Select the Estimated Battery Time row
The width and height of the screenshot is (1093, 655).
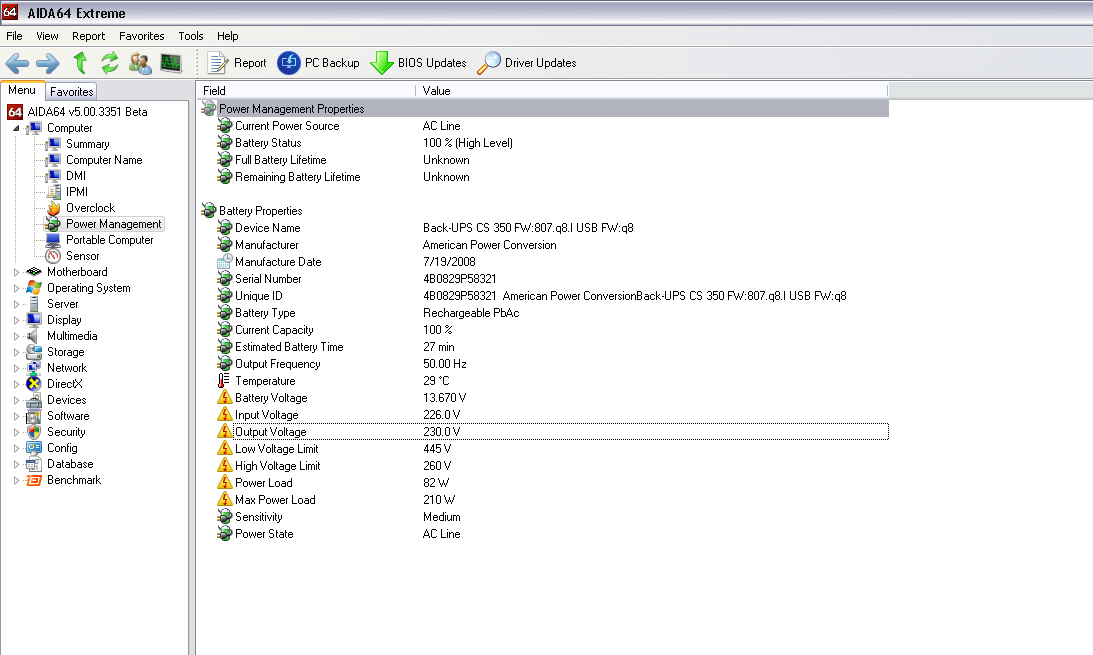(x=552, y=347)
